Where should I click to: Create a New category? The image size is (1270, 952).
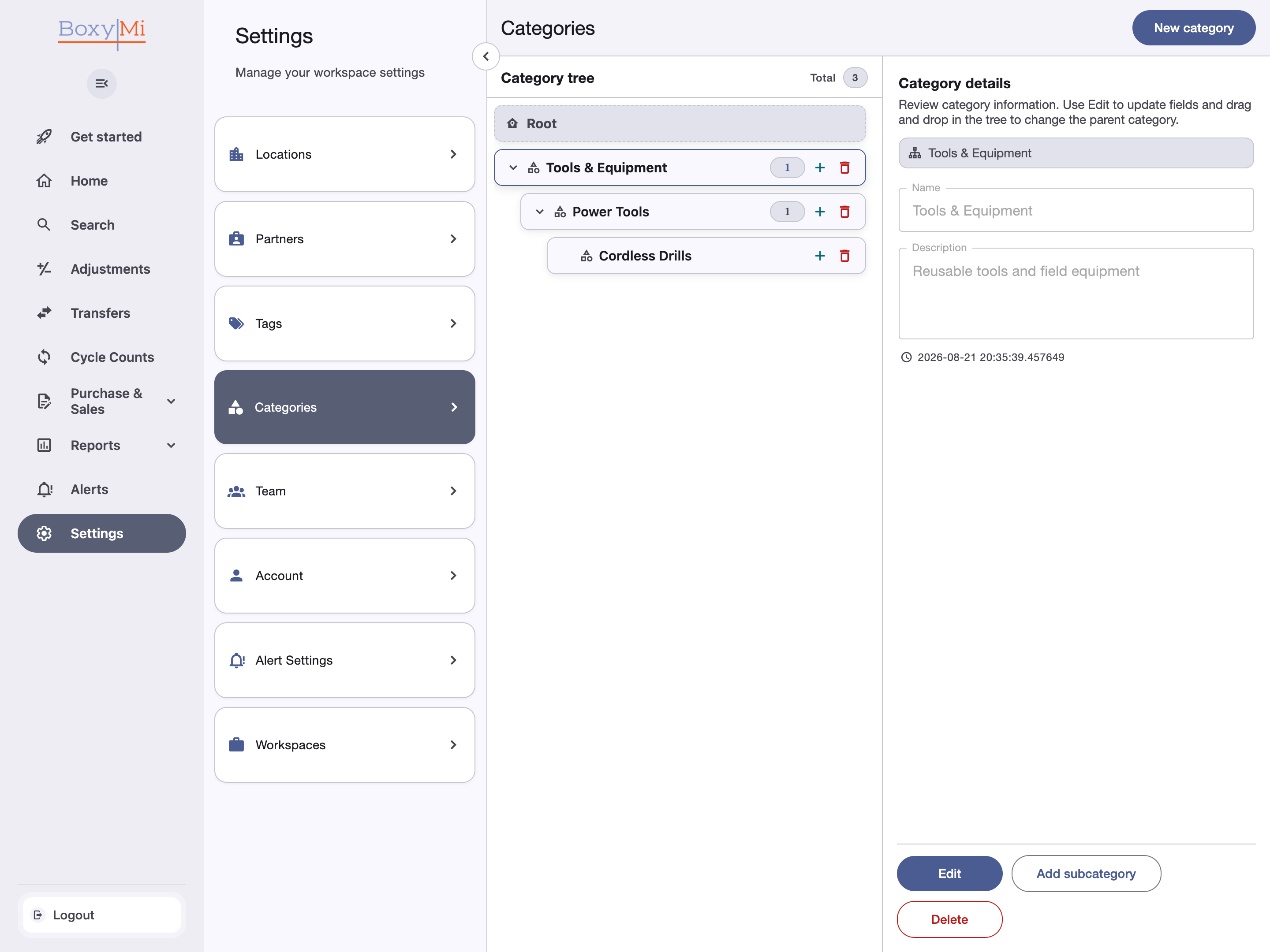(x=1194, y=27)
